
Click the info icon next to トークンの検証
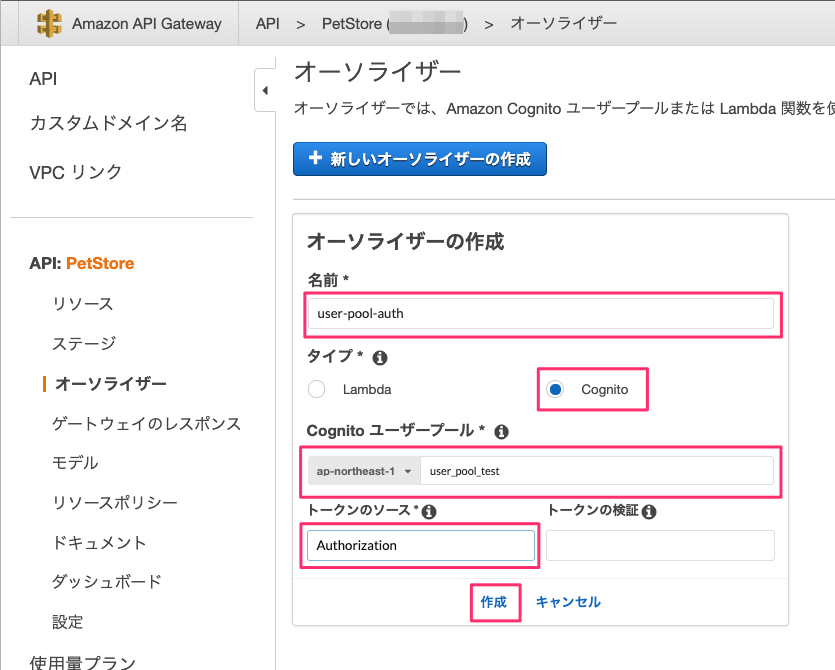(649, 512)
